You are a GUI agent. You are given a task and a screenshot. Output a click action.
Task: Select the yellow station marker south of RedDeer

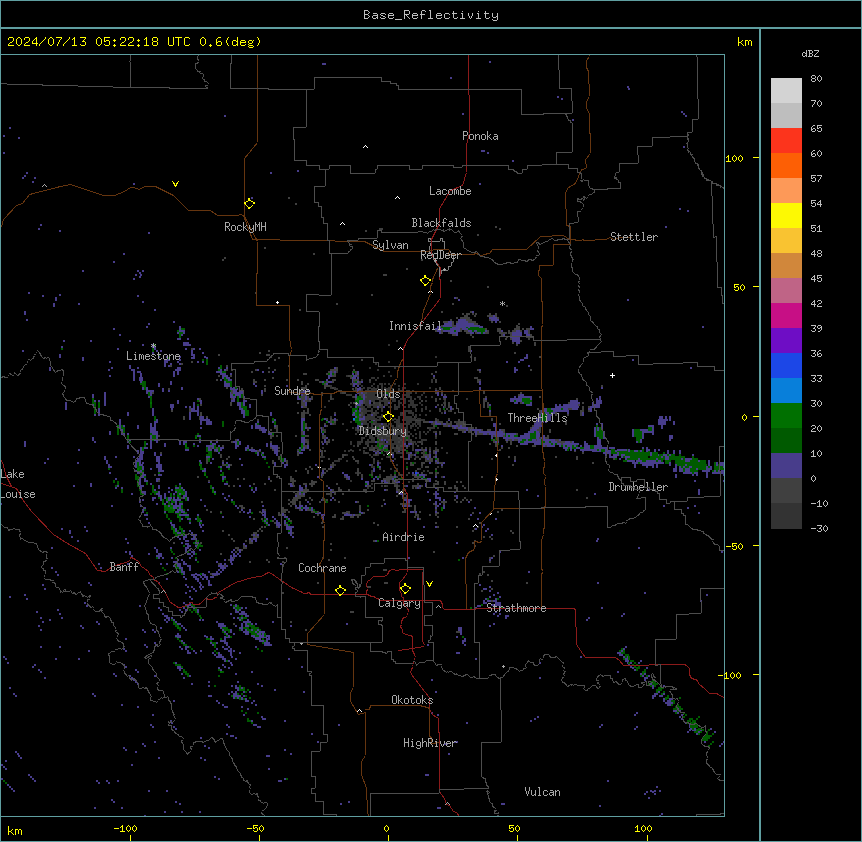[x=426, y=281]
